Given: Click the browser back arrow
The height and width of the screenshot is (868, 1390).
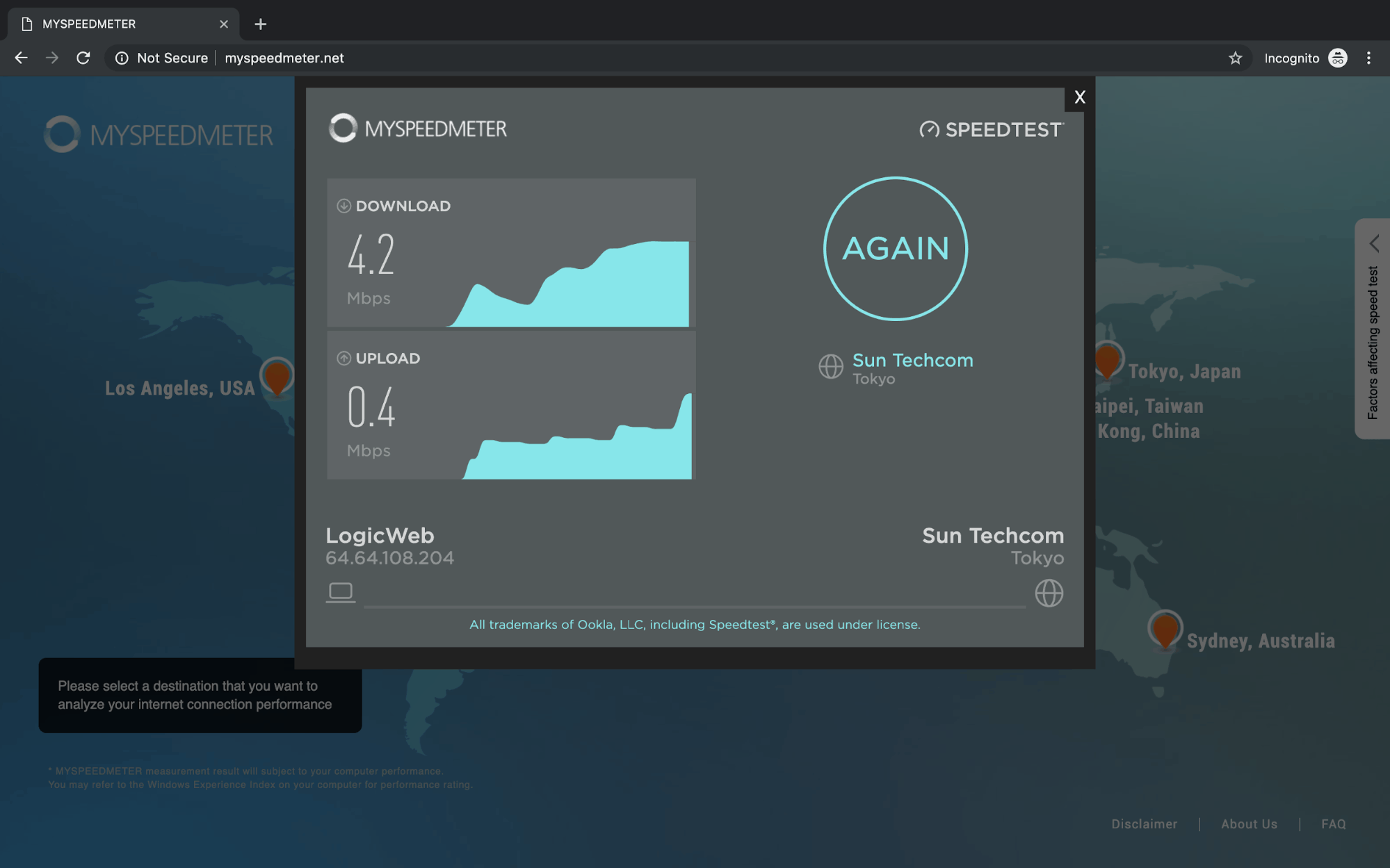Looking at the screenshot, I should pos(22,58).
